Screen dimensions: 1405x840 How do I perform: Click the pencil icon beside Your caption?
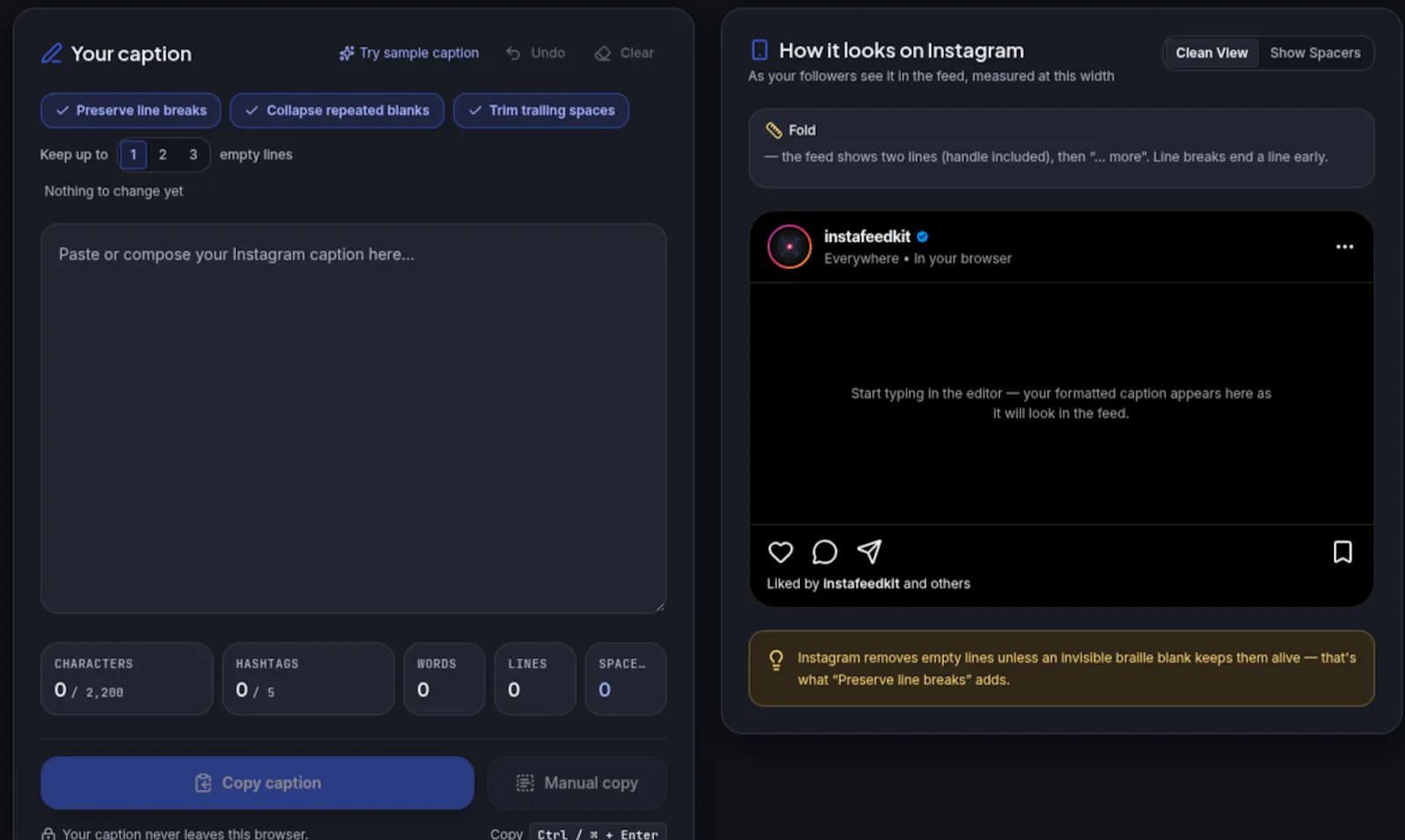[x=52, y=54]
